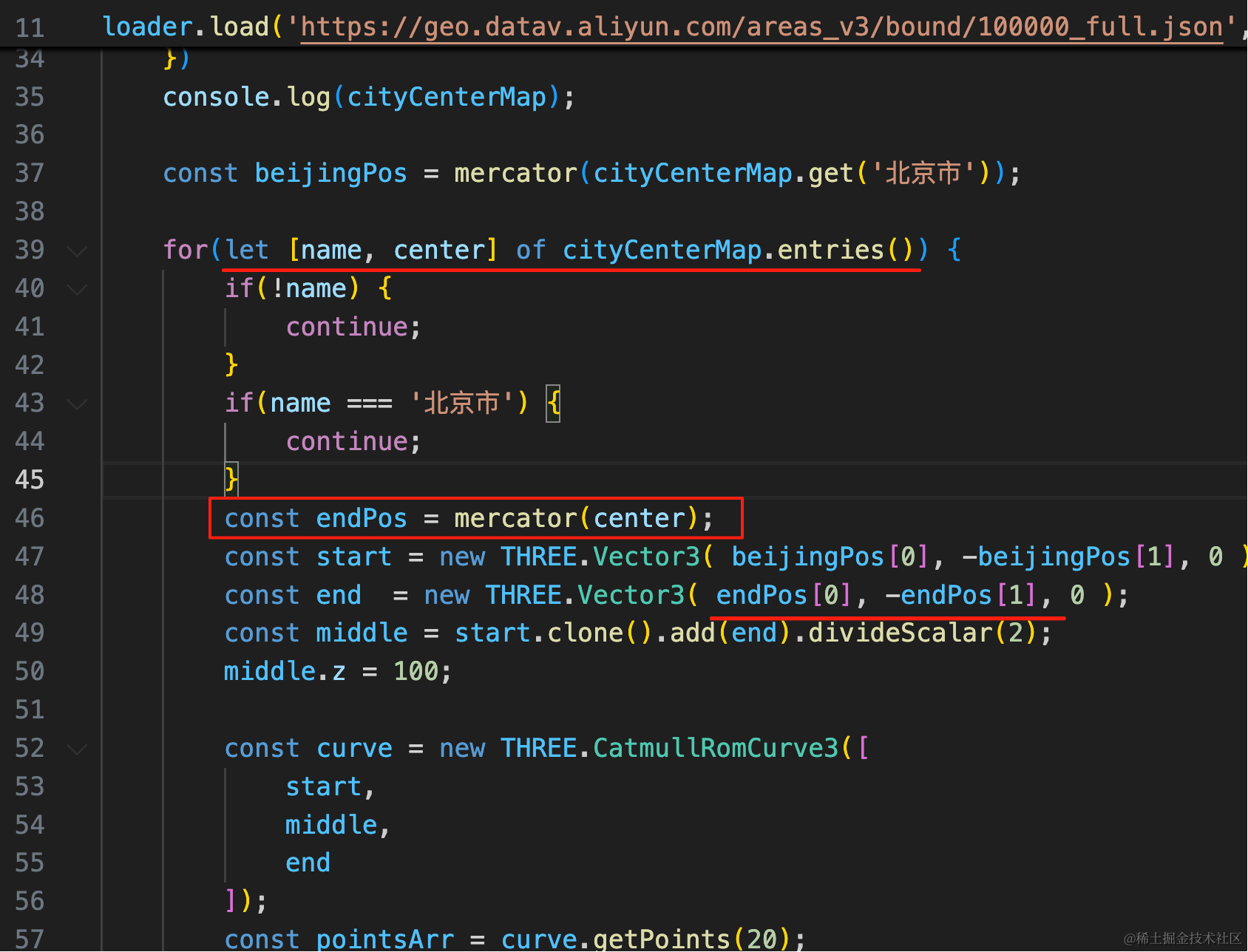Click the word middle on line 54
This screenshot has width=1248, height=952.
point(331,825)
